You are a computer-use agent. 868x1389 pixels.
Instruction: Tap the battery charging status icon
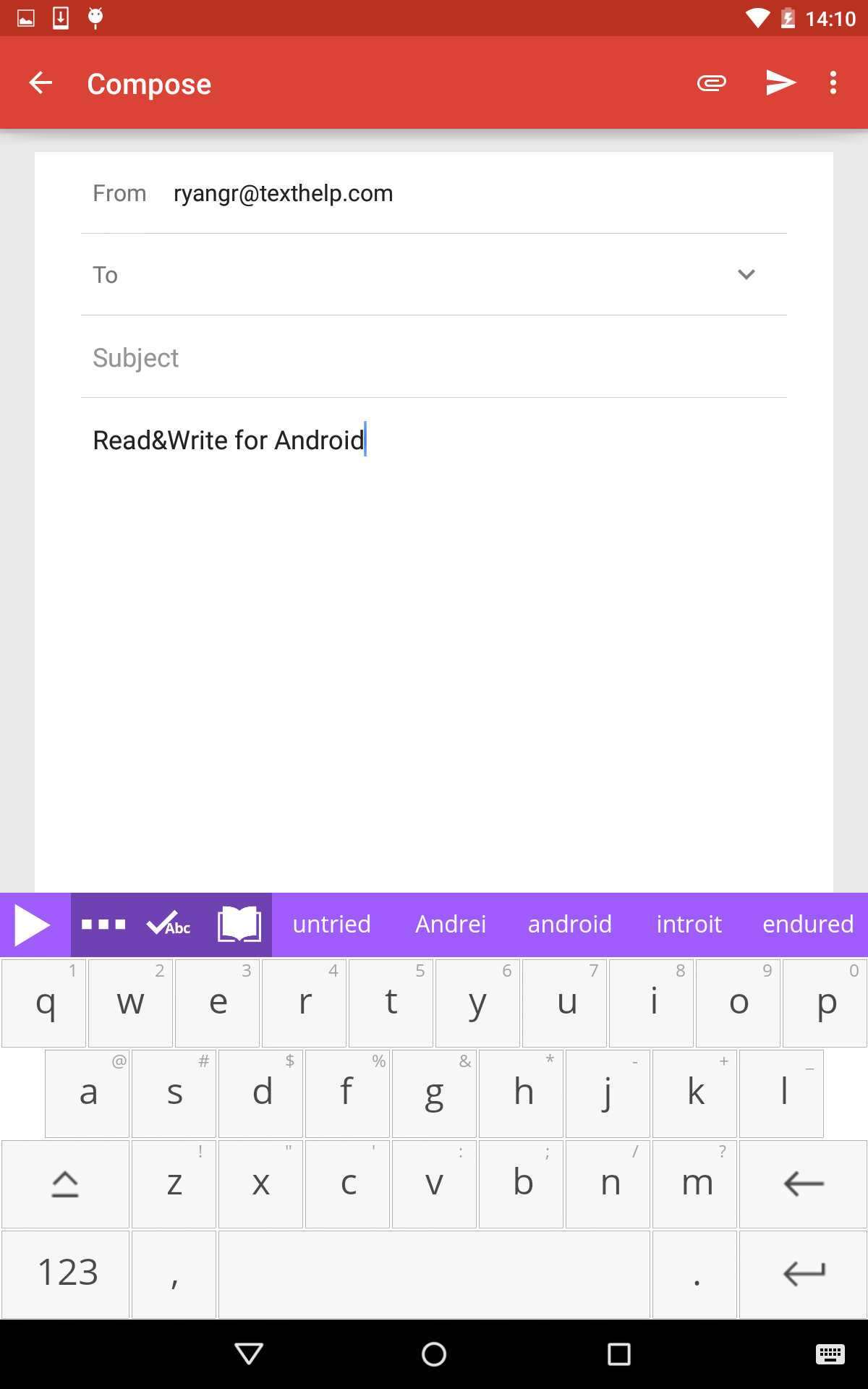coord(788,18)
